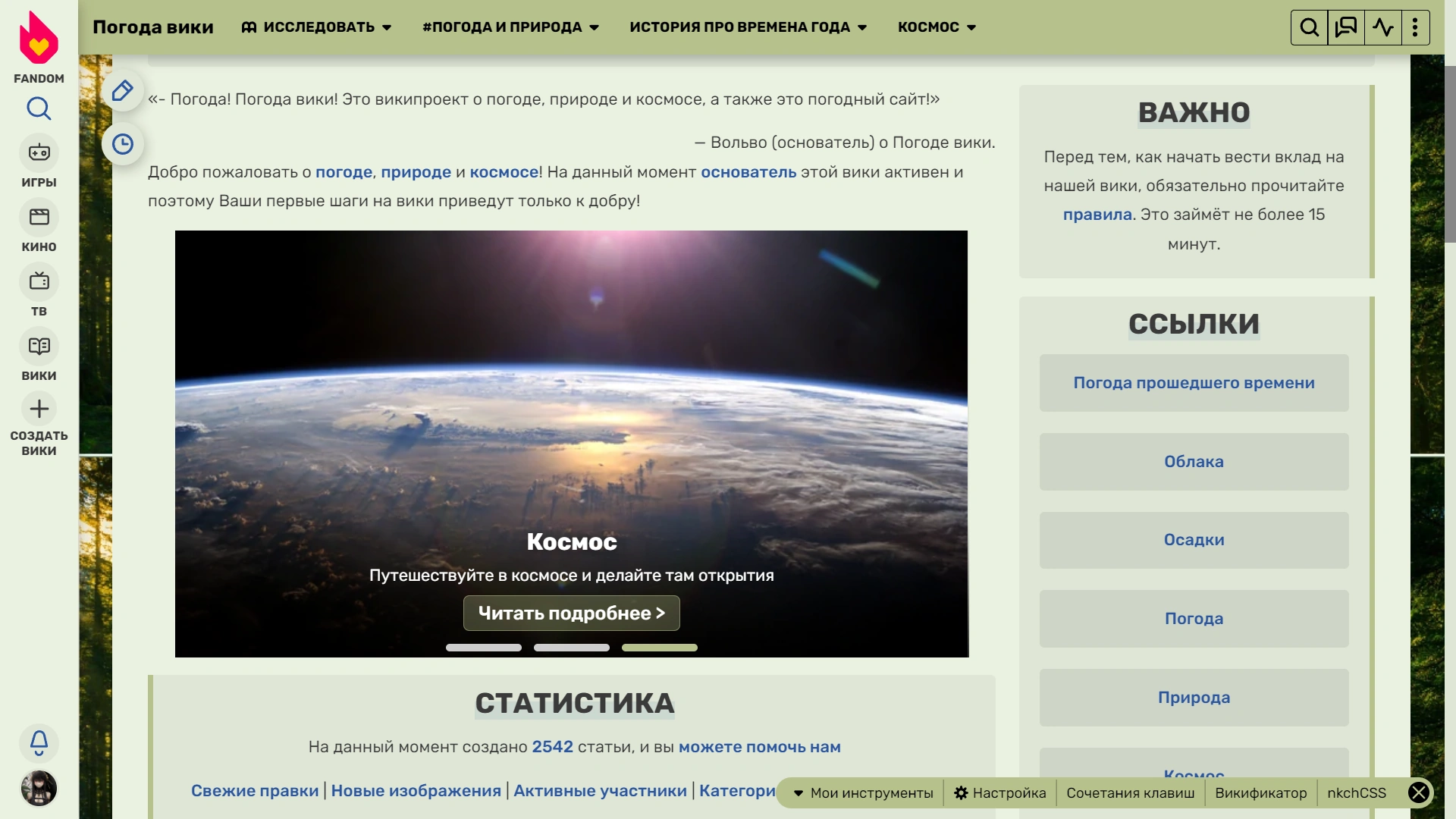The width and height of the screenshot is (1456, 819).
Task: Open the Games (ИГРЫ) section icon
Action: tap(39, 153)
